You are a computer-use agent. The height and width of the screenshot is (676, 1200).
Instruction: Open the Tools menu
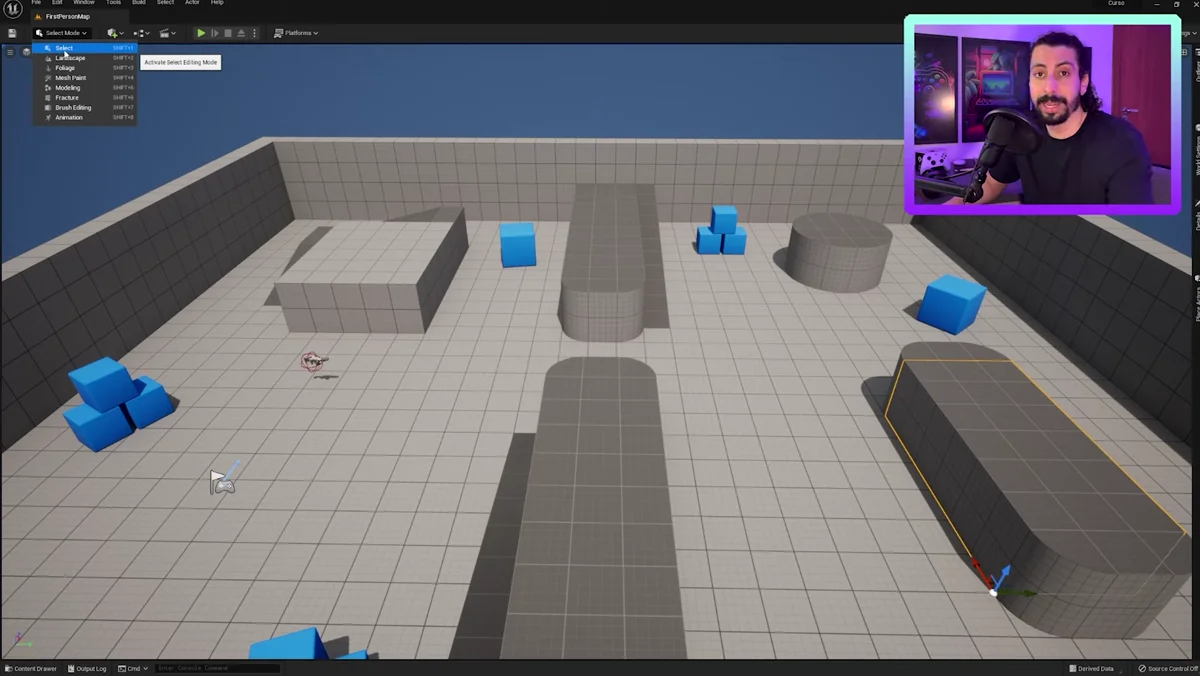(114, 3)
